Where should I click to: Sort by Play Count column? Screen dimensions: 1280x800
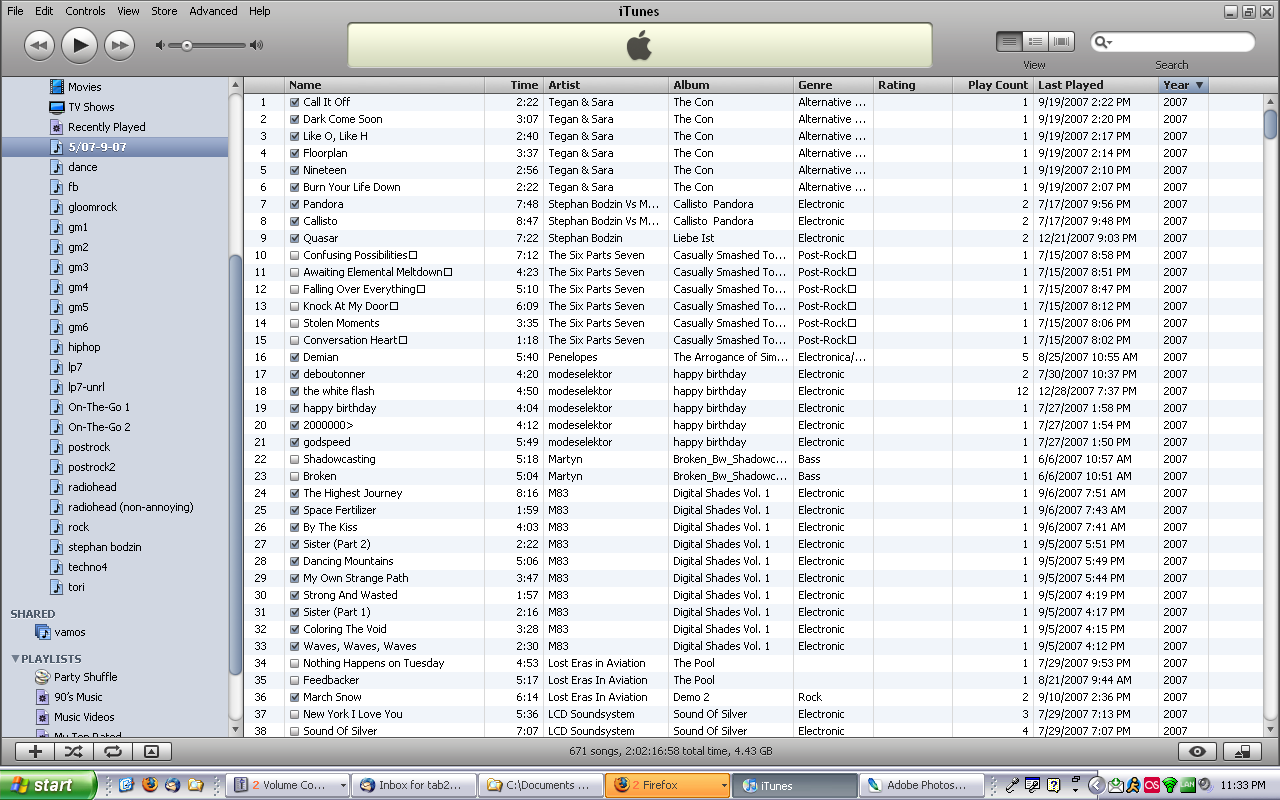pyautogui.click(x=993, y=85)
